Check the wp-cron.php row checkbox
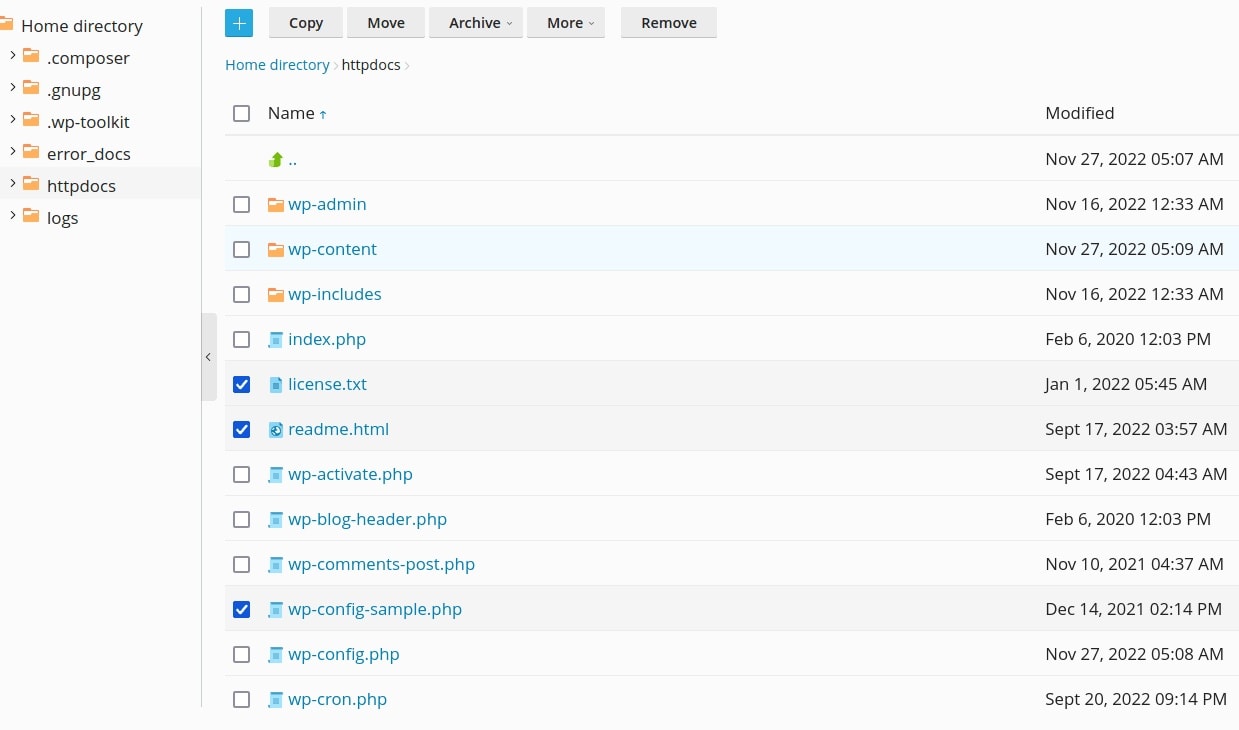The image size is (1239, 730). pyautogui.click(x=241, y=699)
